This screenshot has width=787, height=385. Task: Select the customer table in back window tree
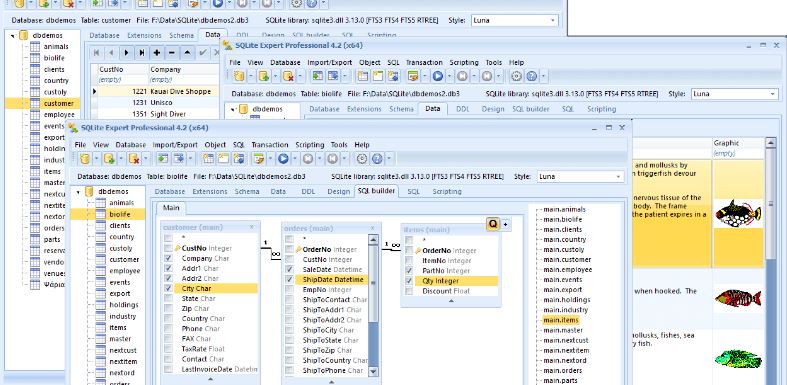[58, 103]
